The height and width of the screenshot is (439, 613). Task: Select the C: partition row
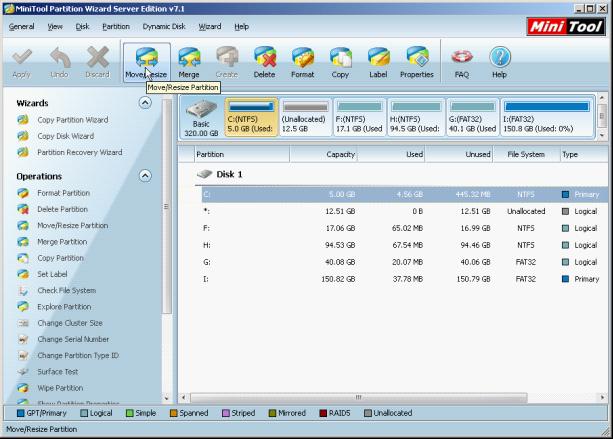(405, 194)
